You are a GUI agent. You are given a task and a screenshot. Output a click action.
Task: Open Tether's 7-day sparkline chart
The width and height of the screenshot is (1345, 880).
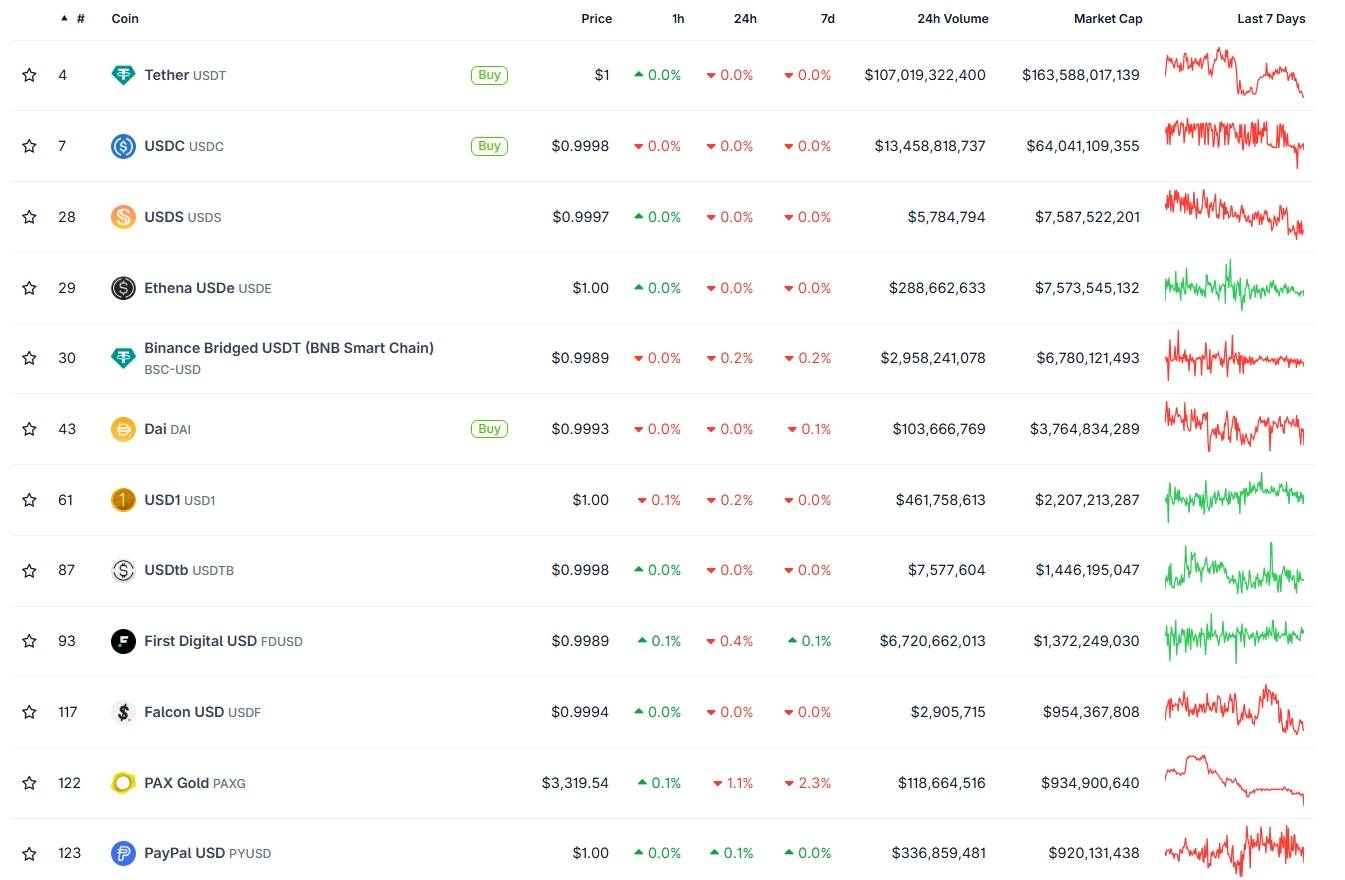point(1234,72)
